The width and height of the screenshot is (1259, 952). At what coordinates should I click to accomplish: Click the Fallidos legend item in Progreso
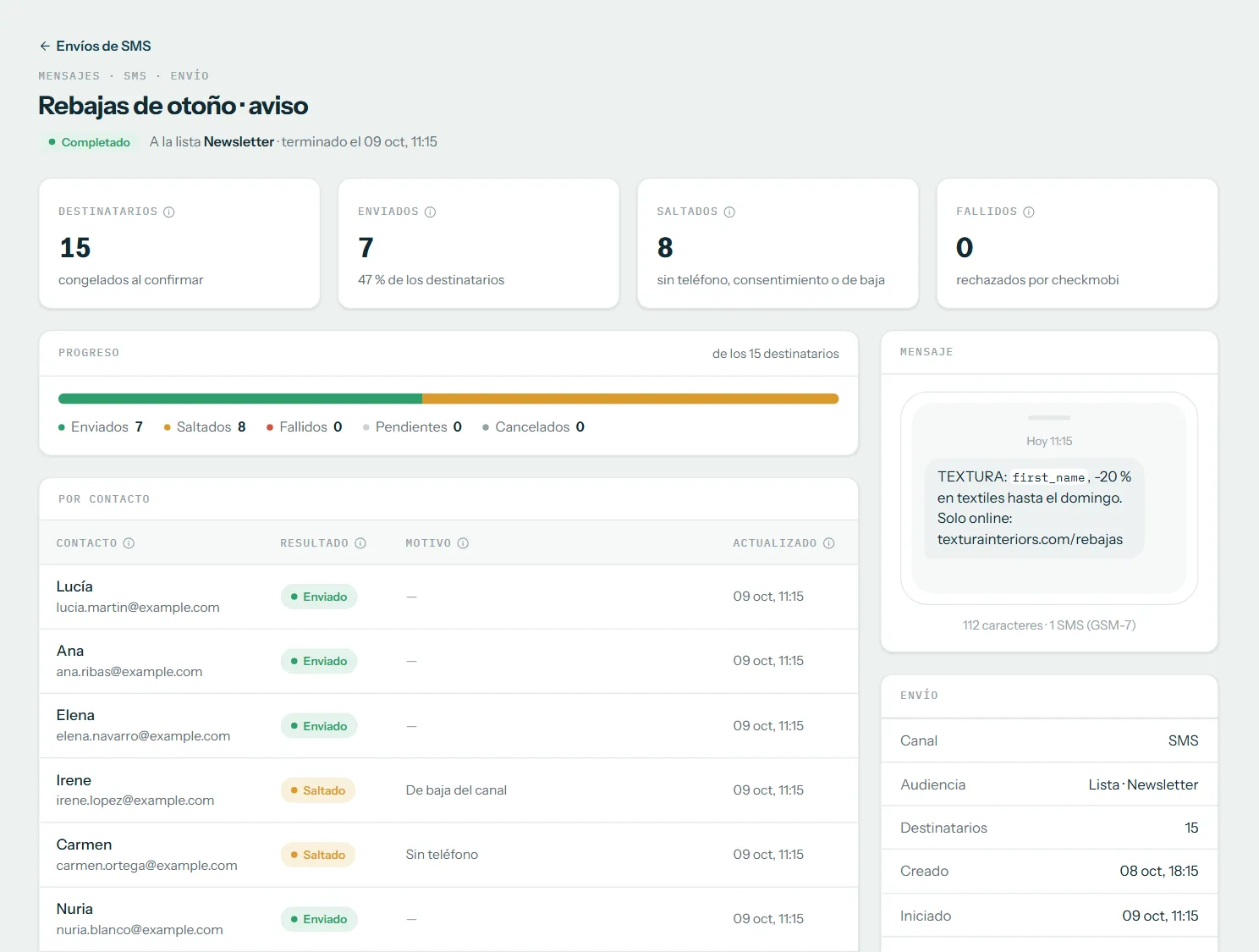pos(305,427)
